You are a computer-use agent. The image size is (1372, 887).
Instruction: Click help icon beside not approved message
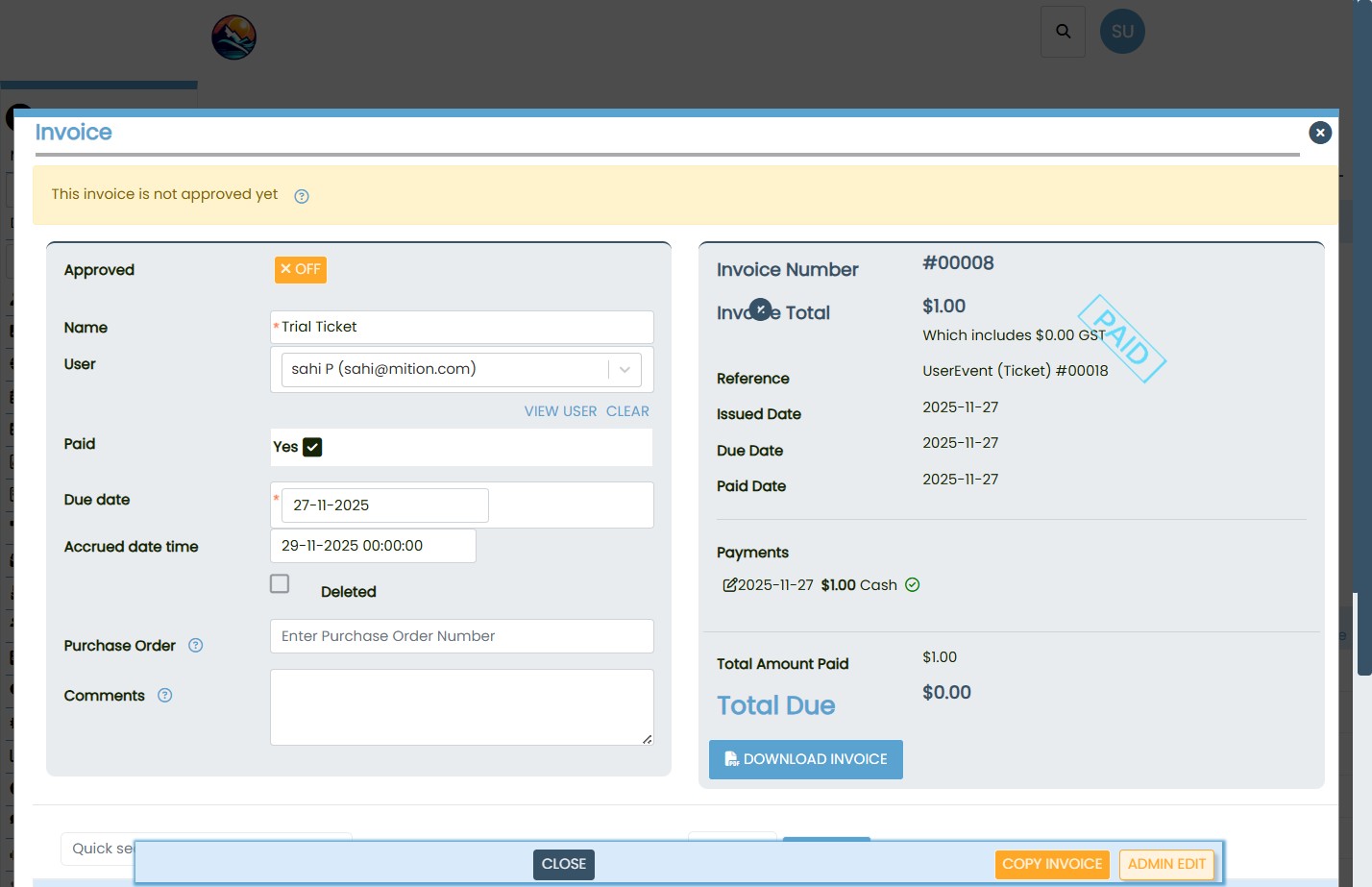[x=302, y=196]
